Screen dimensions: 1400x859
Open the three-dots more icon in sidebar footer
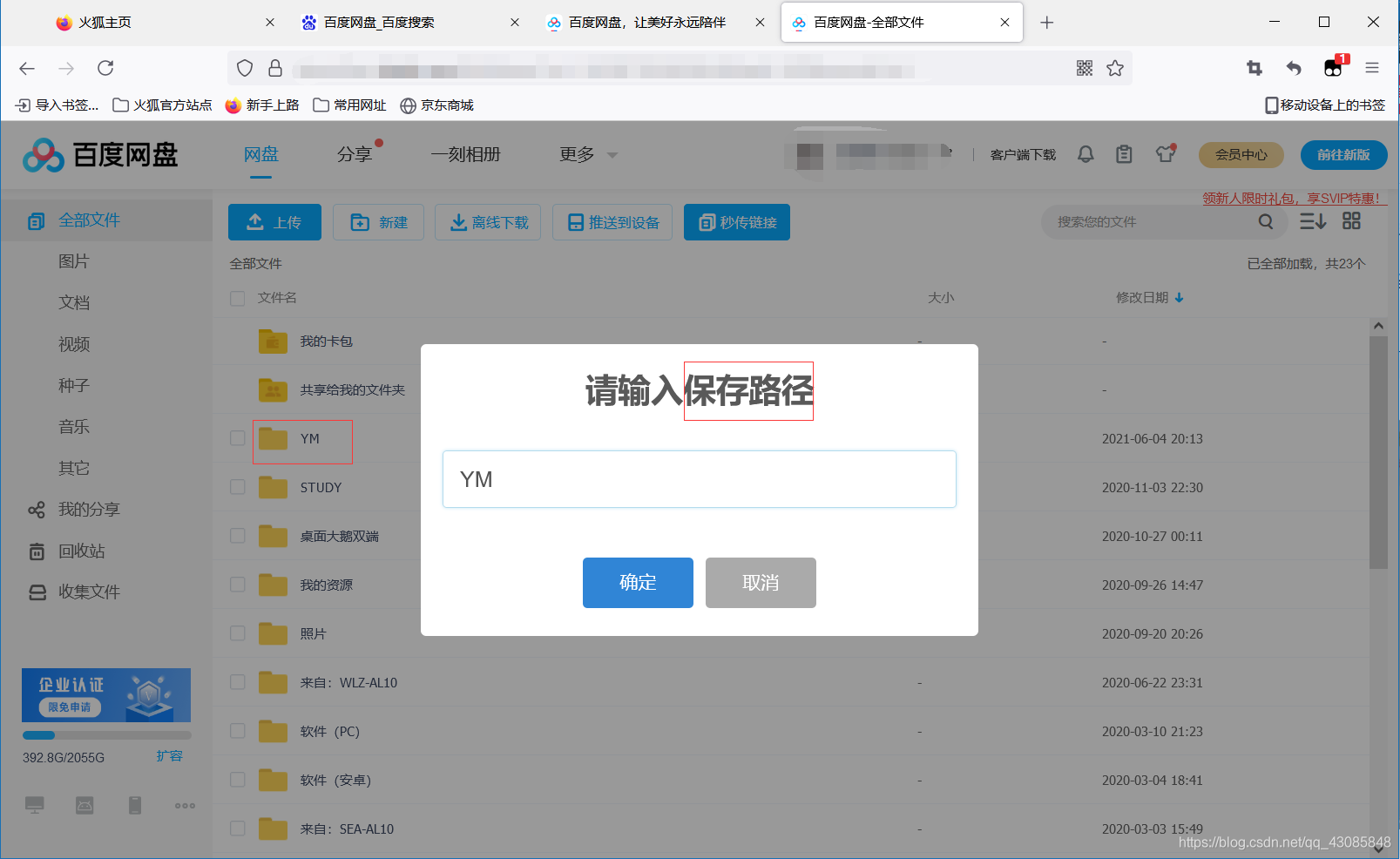click(x=185, y=806)
